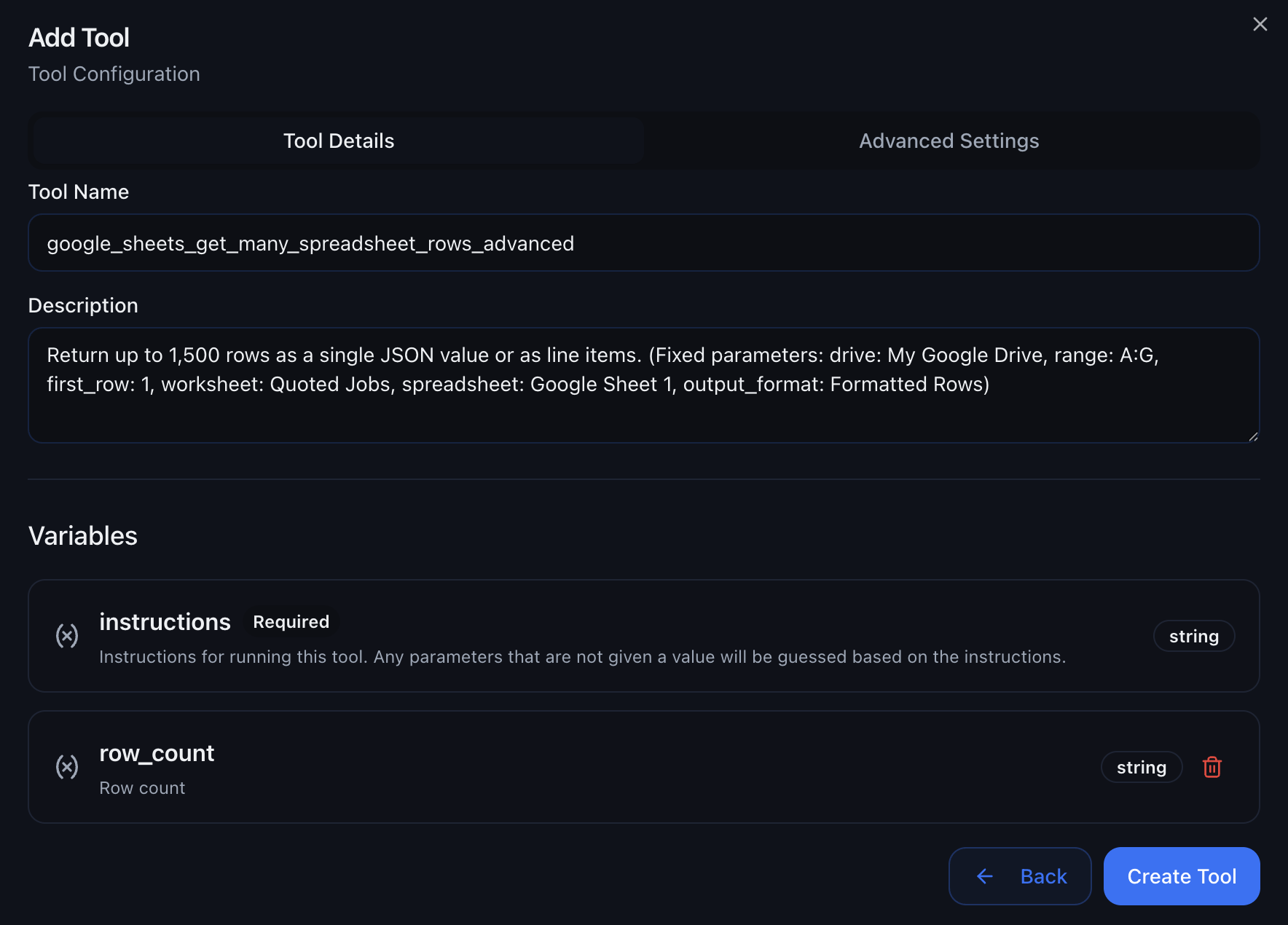Screen dimensions: 1288x925
Task: Click the Variables section heading
Action: 83,536
